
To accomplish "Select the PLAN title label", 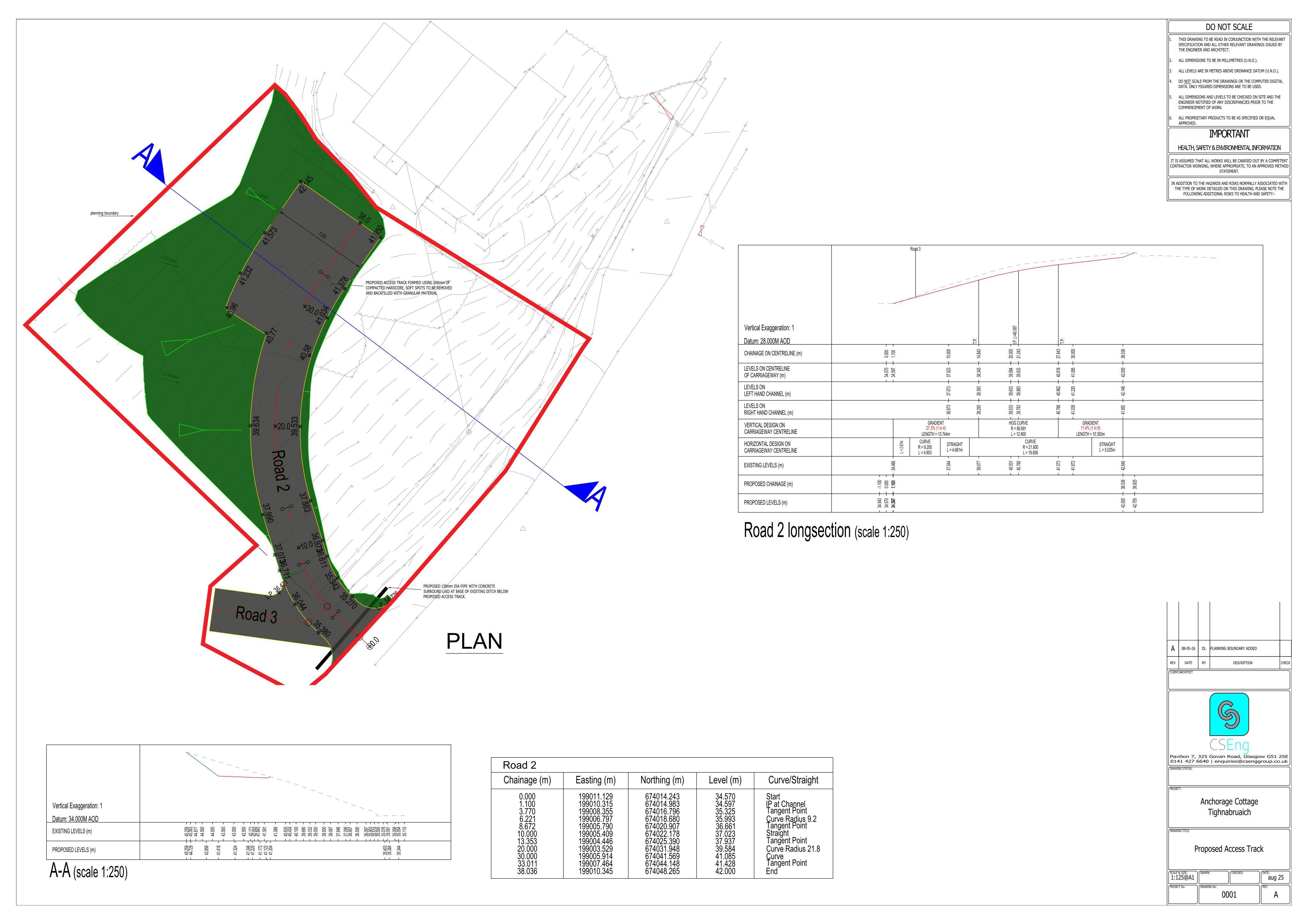I will pyautogui.click(x=474, y=641).
